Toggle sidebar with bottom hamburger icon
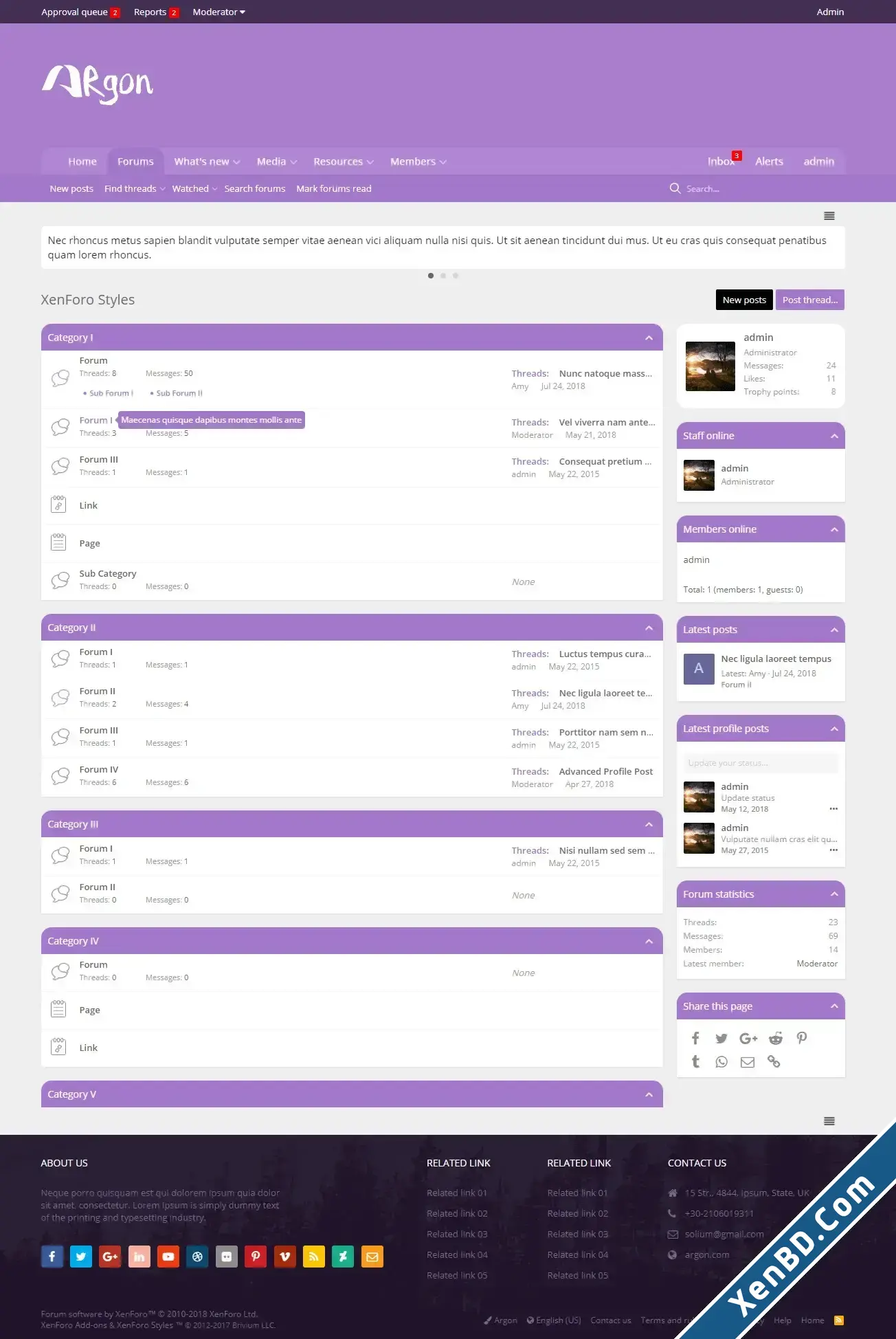This screenshot has height=1339, width=896. coord(829,1121)
